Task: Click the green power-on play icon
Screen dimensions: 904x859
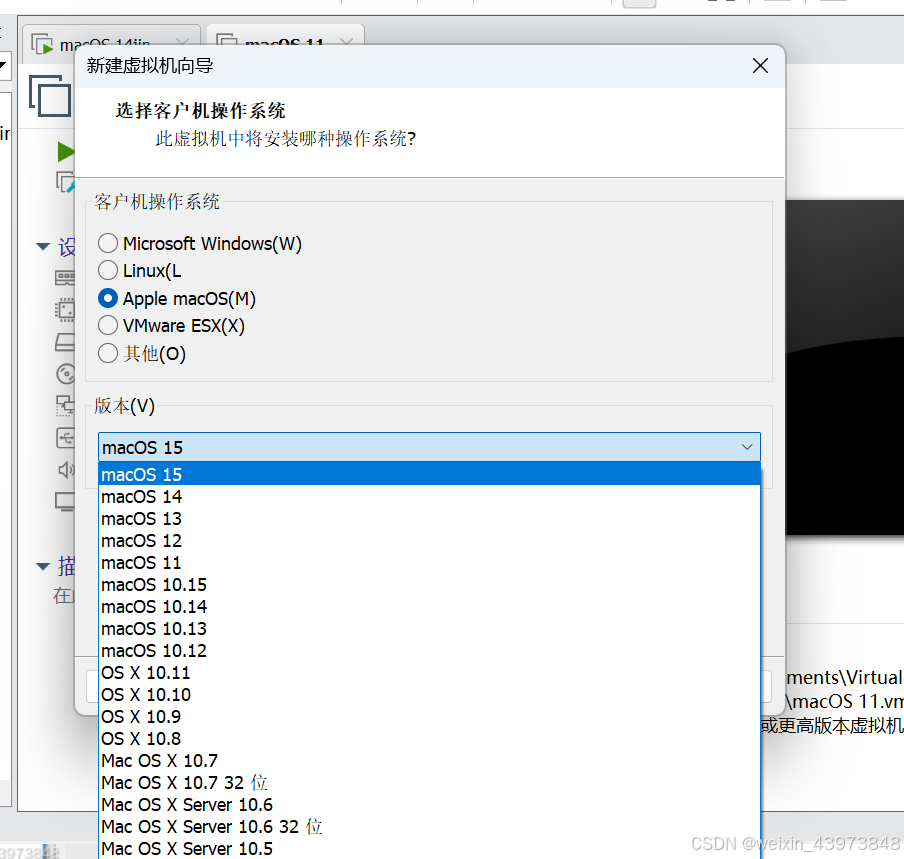Action: click(66, 152)
